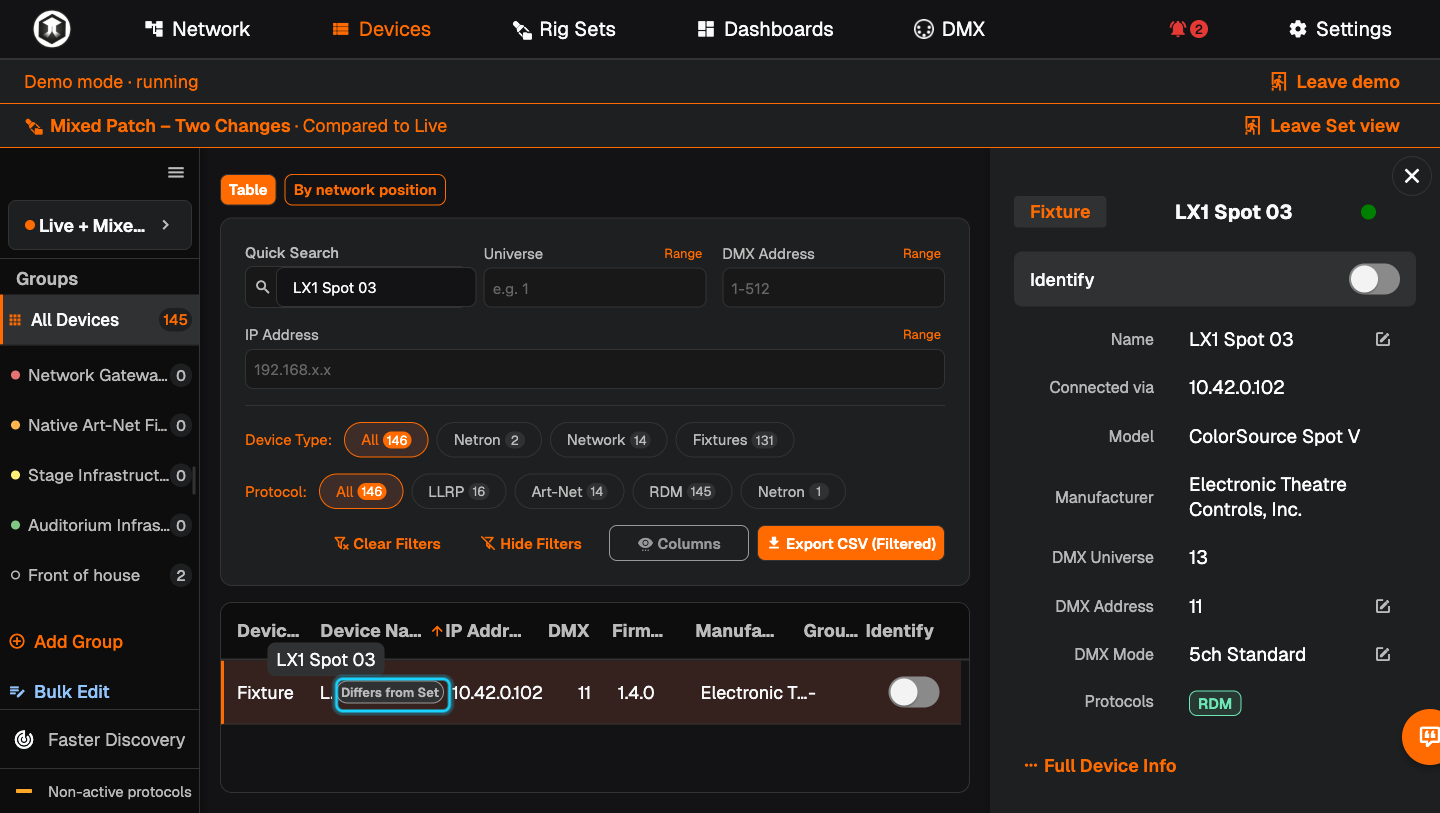Click Leave demo

[x=1334, y=82]
